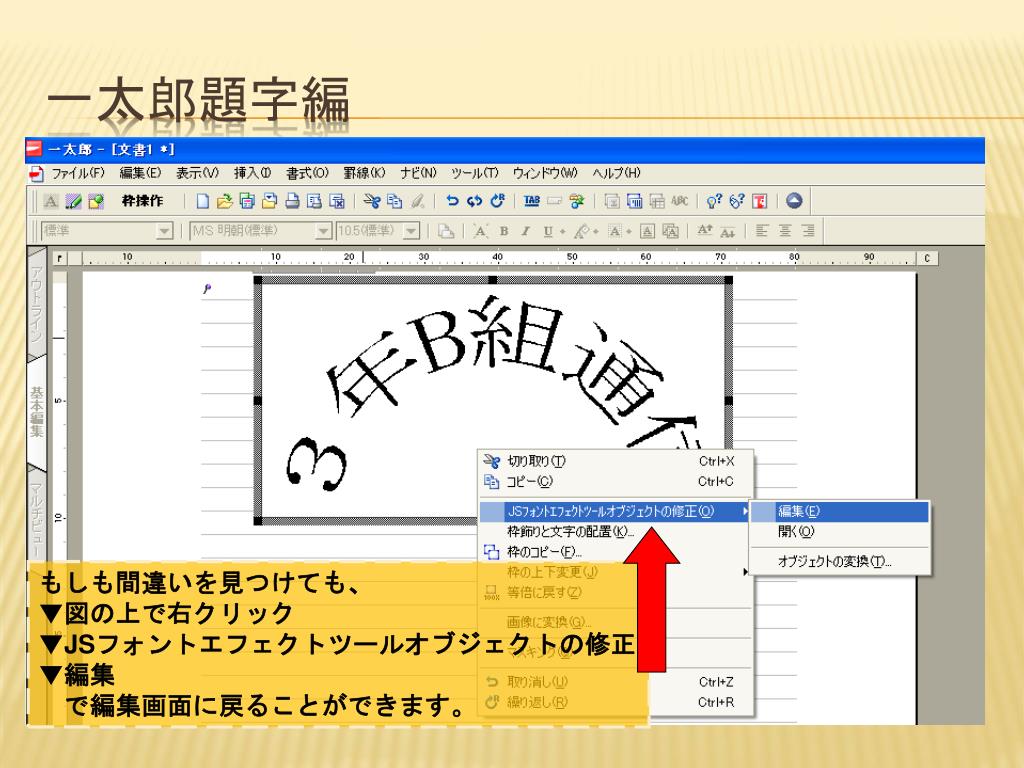This screenshot has width=1024, height=768.
Task: Click the align left icon
Action: tap(761, 231)
